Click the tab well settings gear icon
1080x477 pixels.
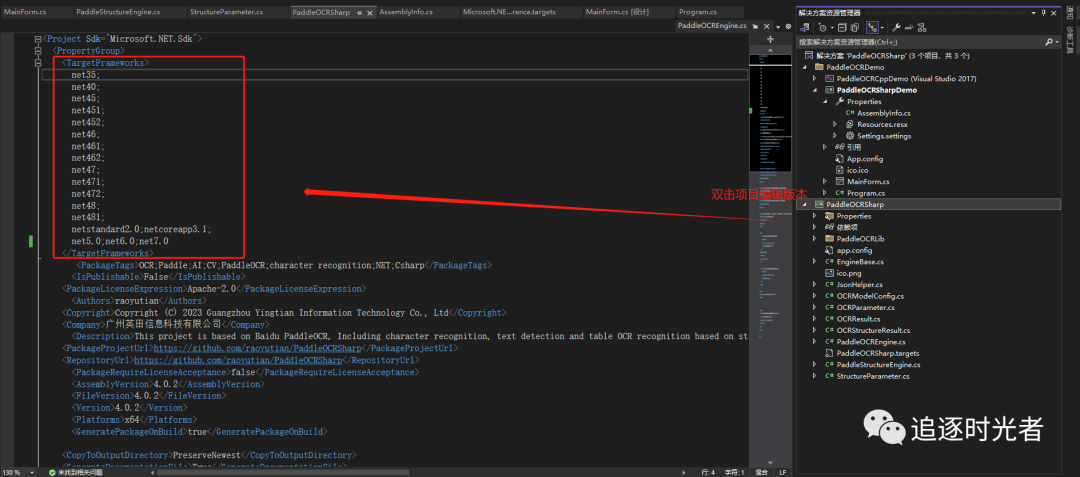[789, 26]
